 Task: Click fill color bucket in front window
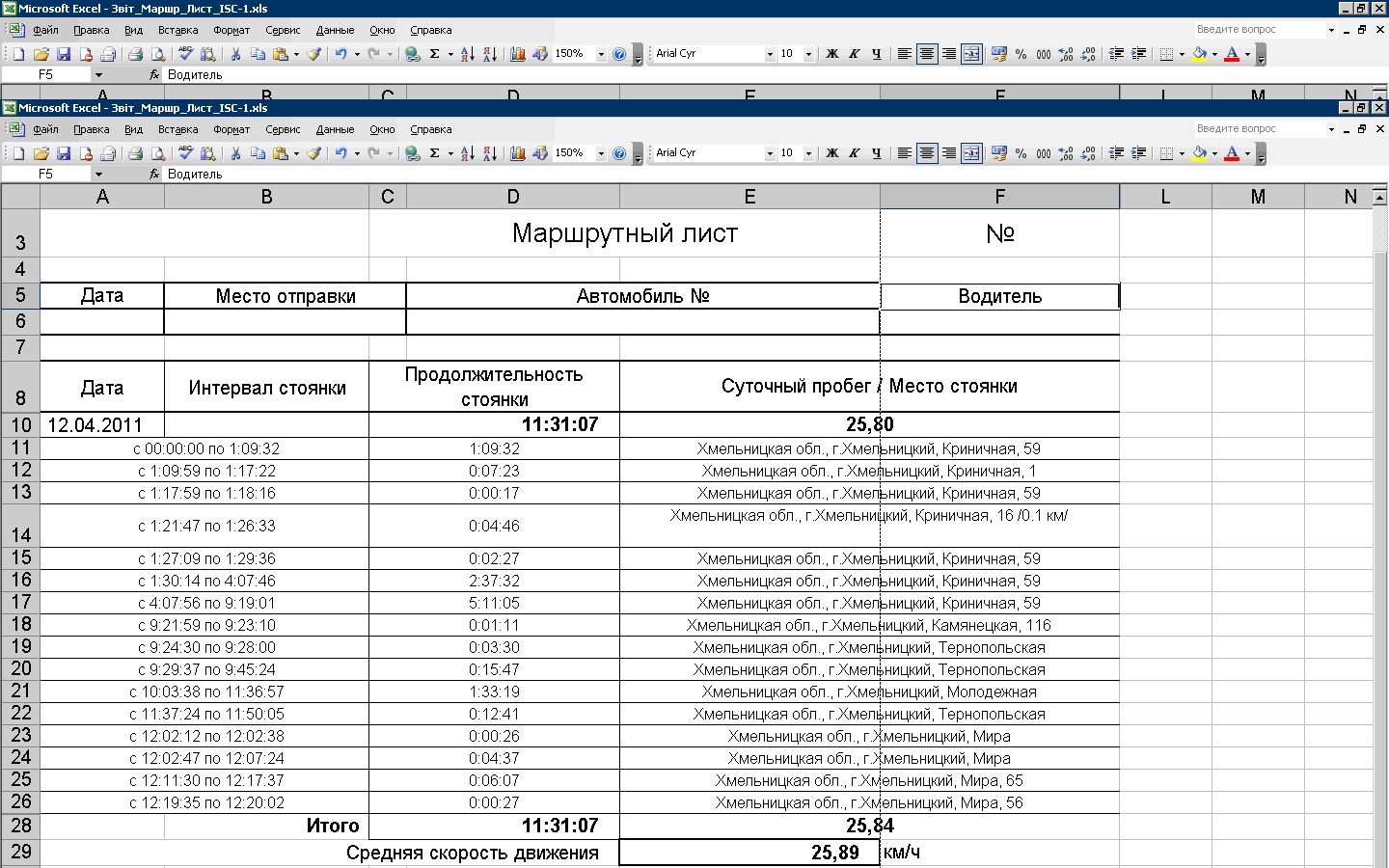(x=1199, y=153)
